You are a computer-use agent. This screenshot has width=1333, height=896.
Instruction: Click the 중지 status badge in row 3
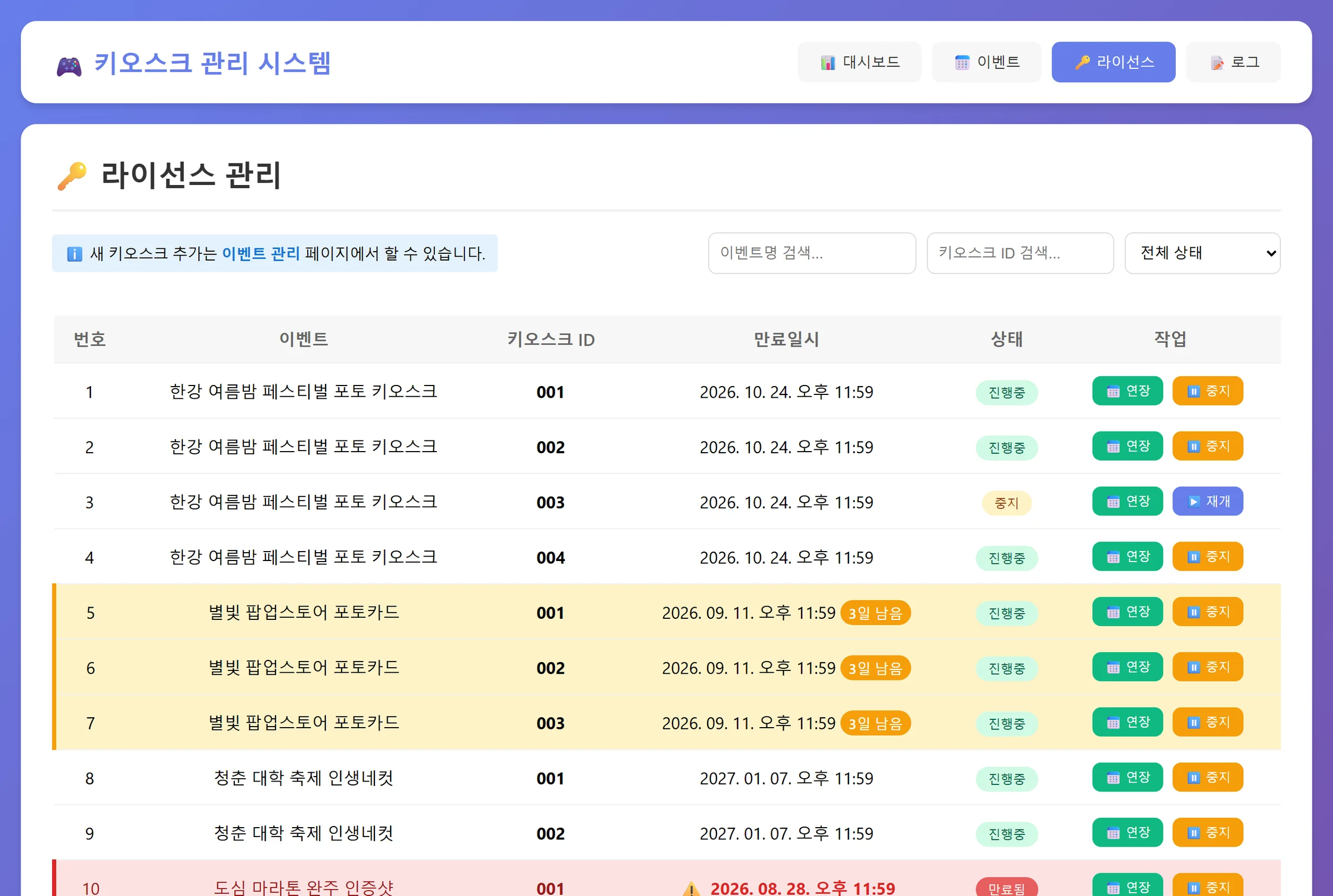click(1006, 503)
